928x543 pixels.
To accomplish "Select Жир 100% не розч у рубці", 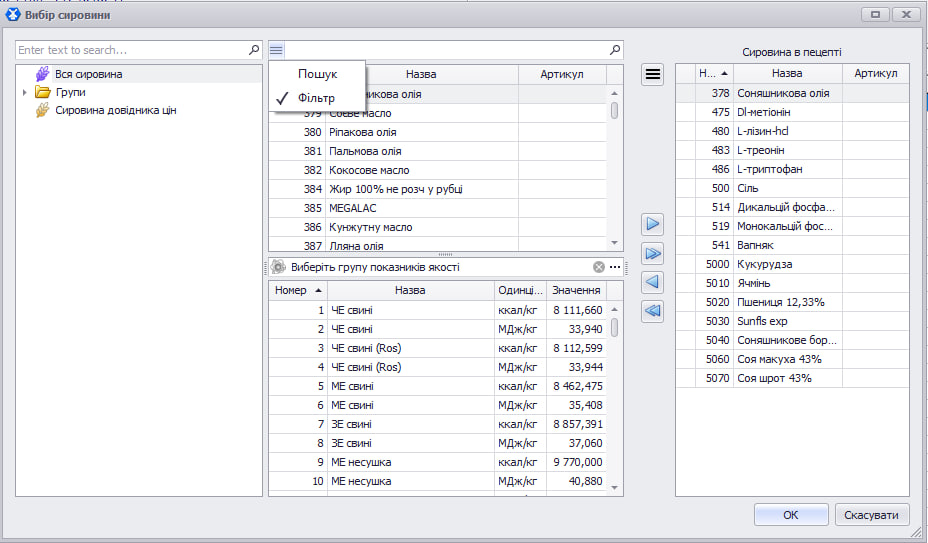I will pos(438,189).
